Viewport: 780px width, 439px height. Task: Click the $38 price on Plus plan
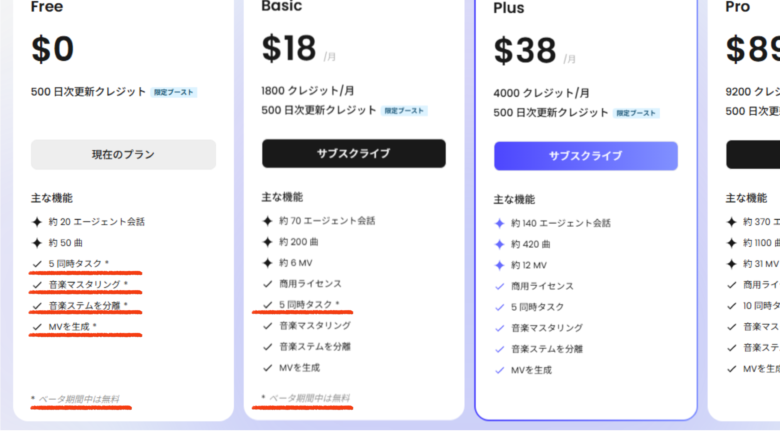(x=525, y=51)
